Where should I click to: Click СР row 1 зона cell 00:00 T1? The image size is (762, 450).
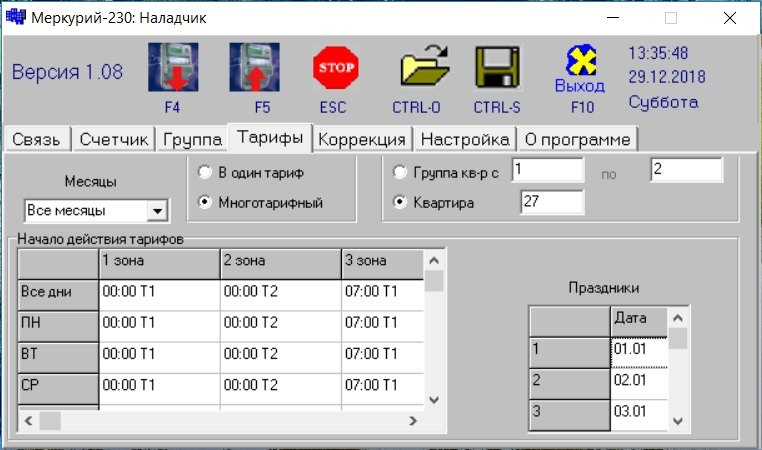coord(159,389)
